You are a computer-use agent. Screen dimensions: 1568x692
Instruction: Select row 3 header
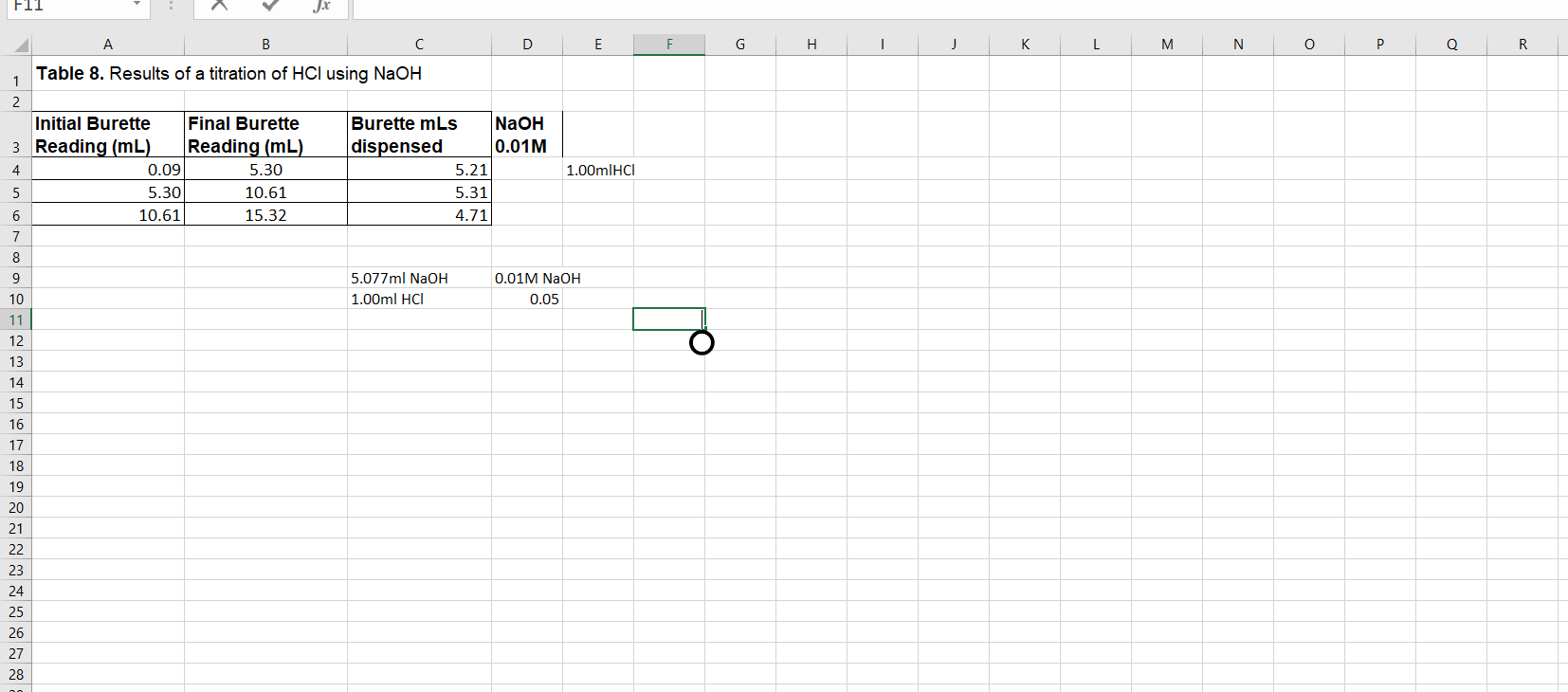pyautogui.click(x=16, y=135)
